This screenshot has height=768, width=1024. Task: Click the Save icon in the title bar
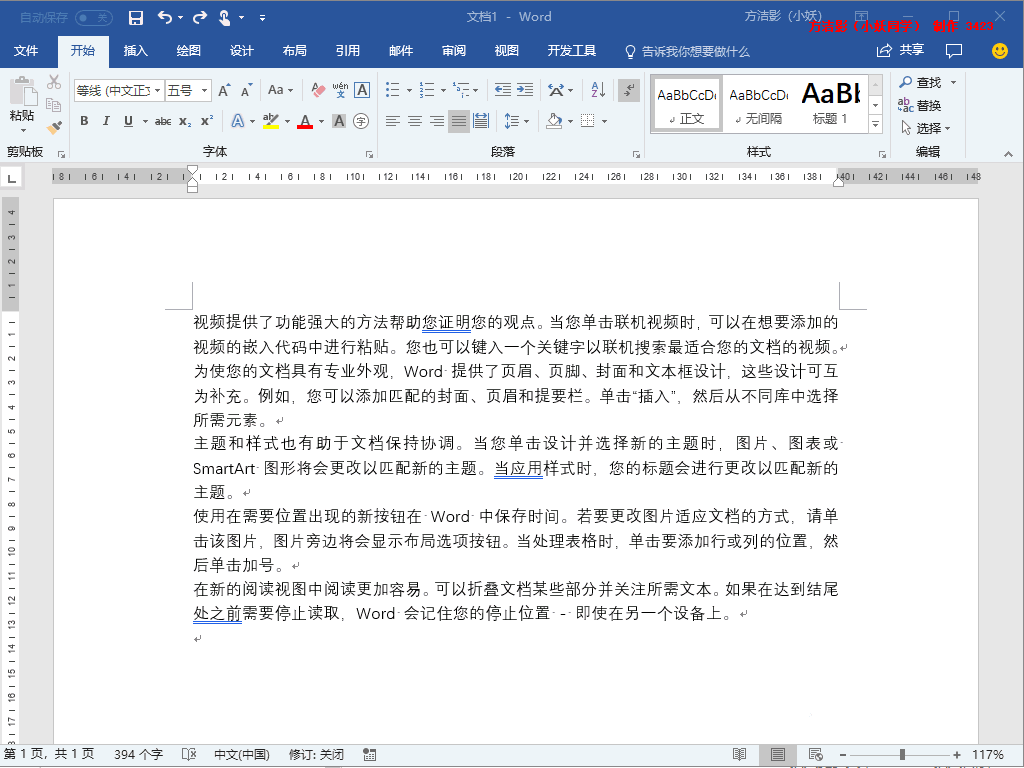pyautogui.click(x=136, y=18)
